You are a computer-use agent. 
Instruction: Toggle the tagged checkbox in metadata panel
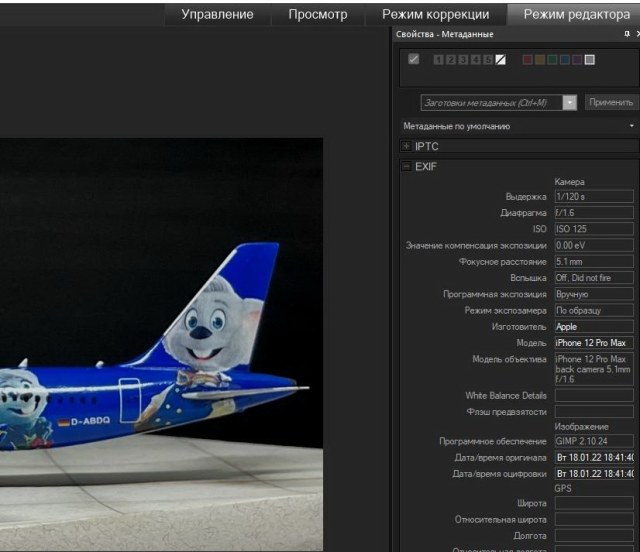click(x=414, y=60)
